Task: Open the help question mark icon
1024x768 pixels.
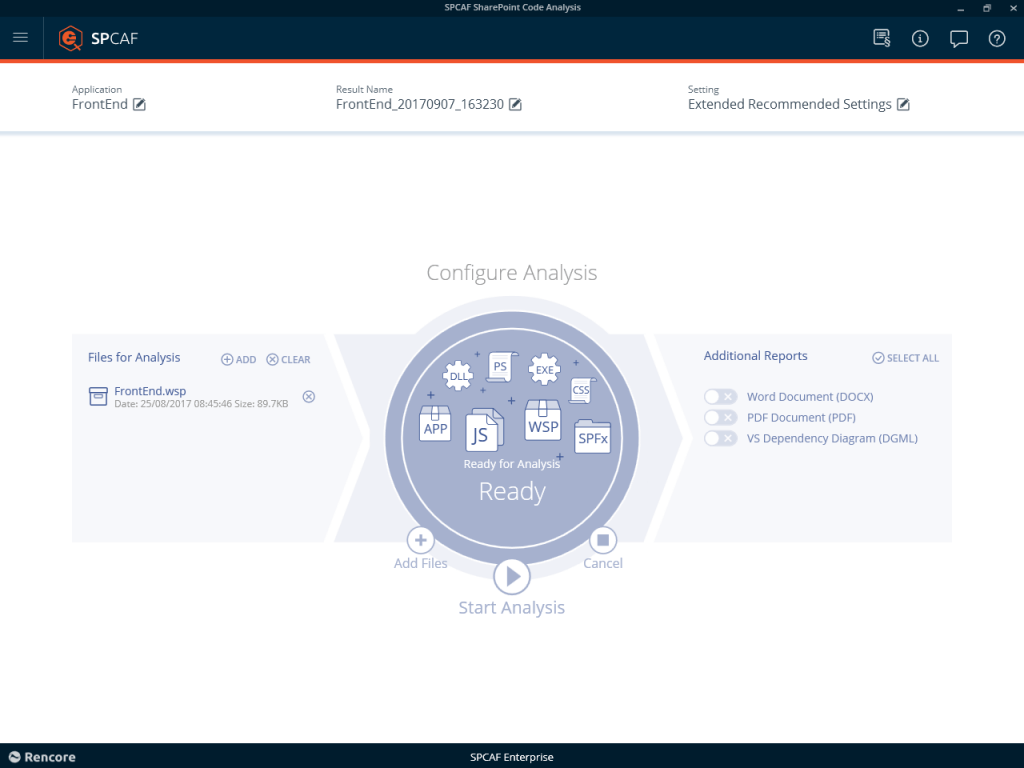Action: (x=997, y=39)
